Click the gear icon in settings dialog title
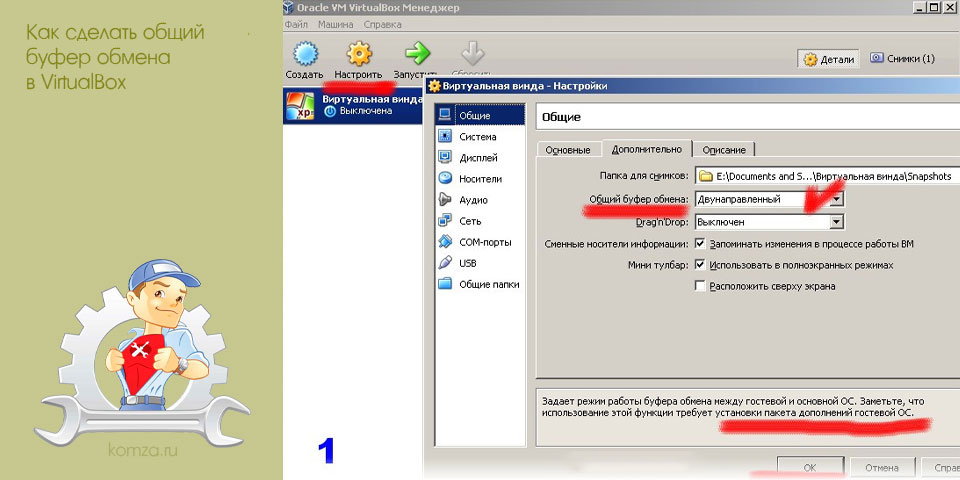 click(x=434, y=86)
